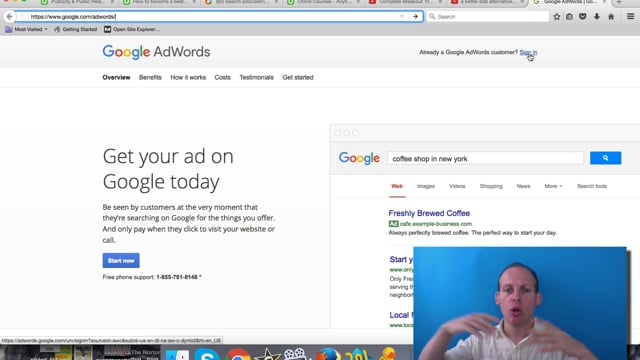Click the browser search field

click(x=487, y=17)
